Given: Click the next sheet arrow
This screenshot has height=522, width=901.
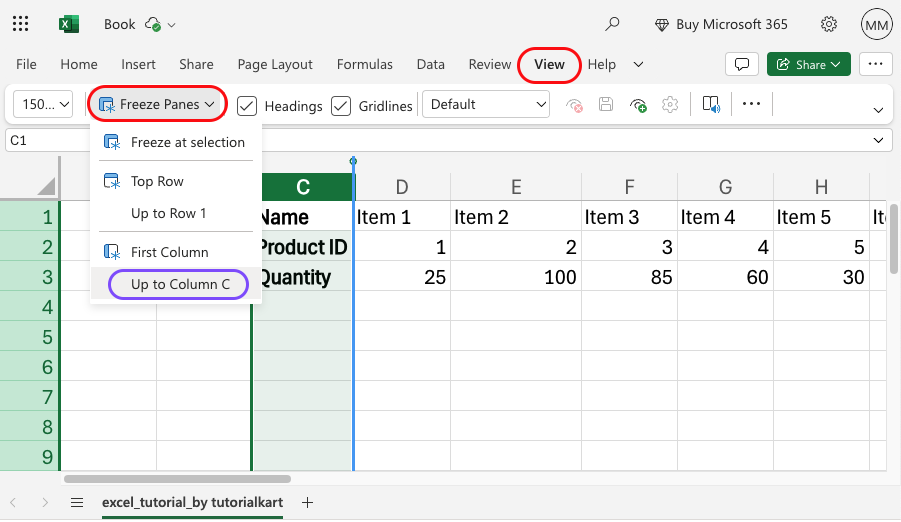Looking at the screenshot, I should [x=45, y=503].
